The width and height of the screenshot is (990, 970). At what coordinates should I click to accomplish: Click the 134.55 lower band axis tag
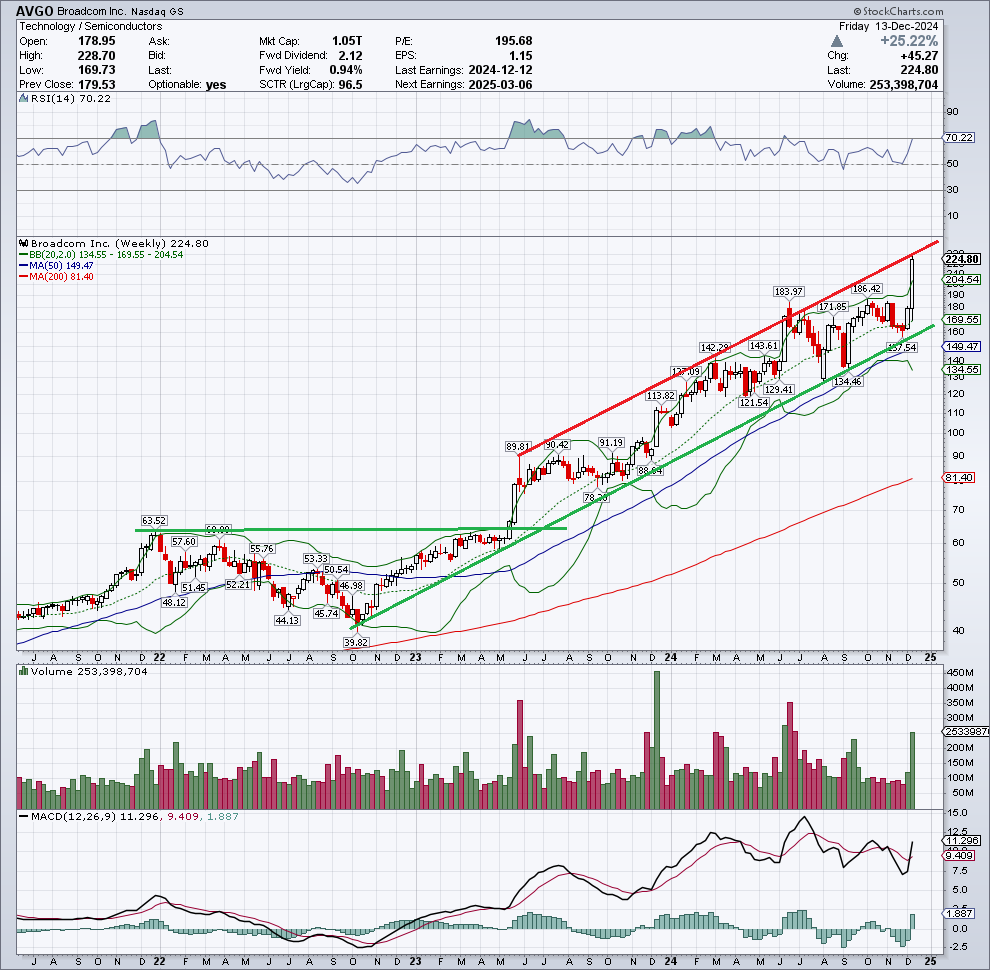click(x=962, y=369)
